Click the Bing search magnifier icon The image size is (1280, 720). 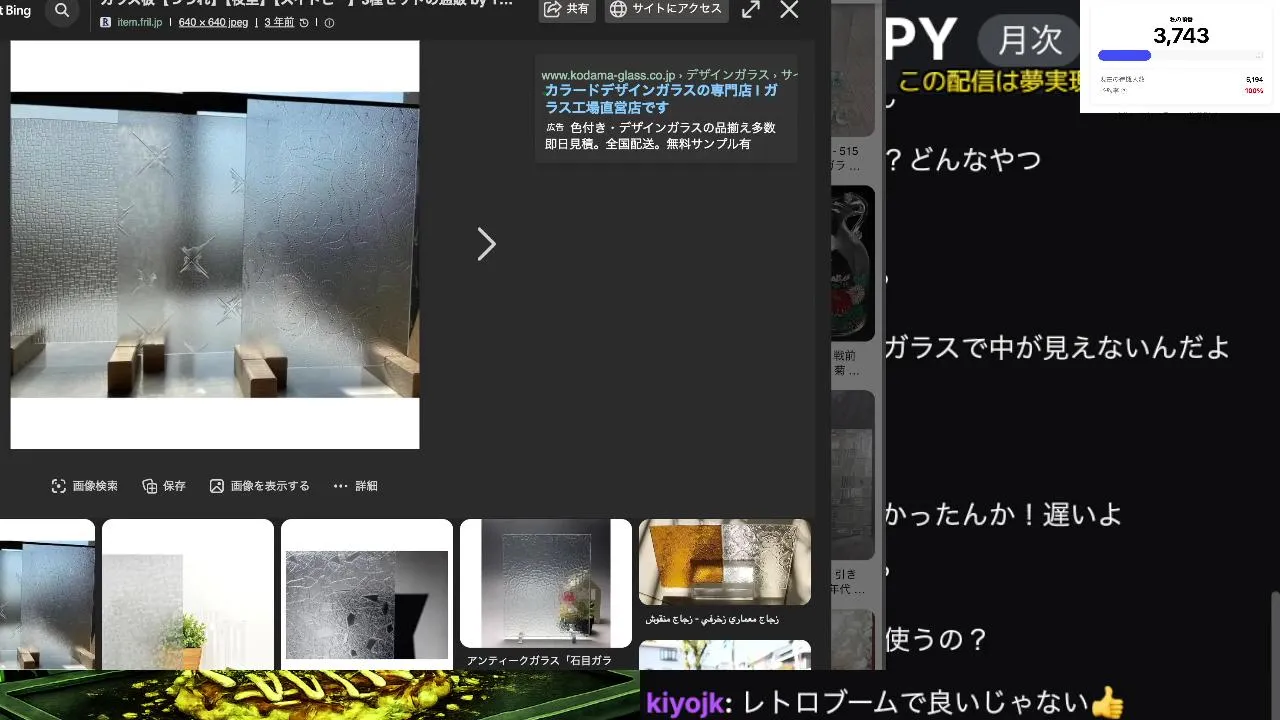[x=62, y=10]
